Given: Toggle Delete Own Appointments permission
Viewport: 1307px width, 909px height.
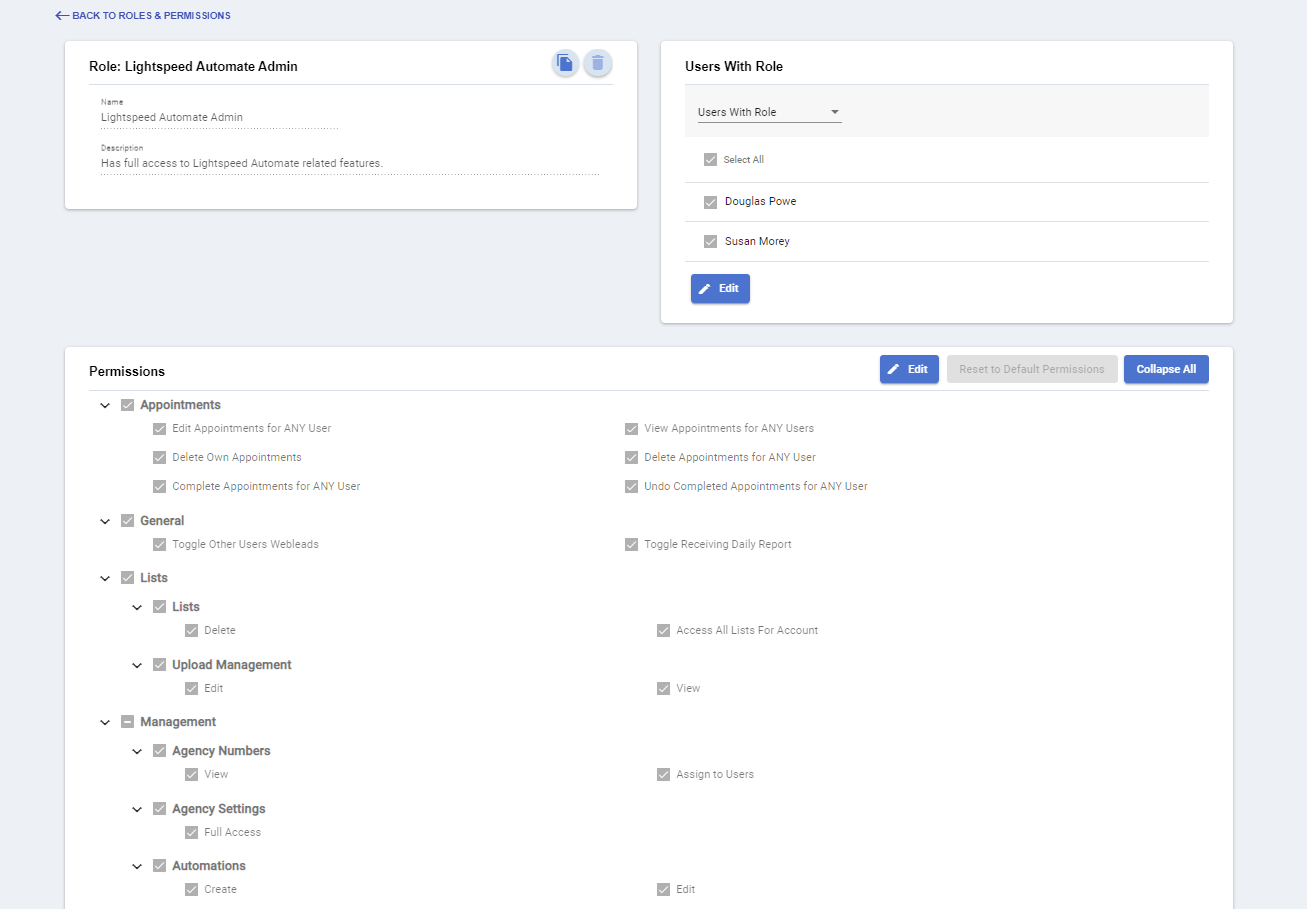Looking at the screenshot, I should [x=160, y=458].
